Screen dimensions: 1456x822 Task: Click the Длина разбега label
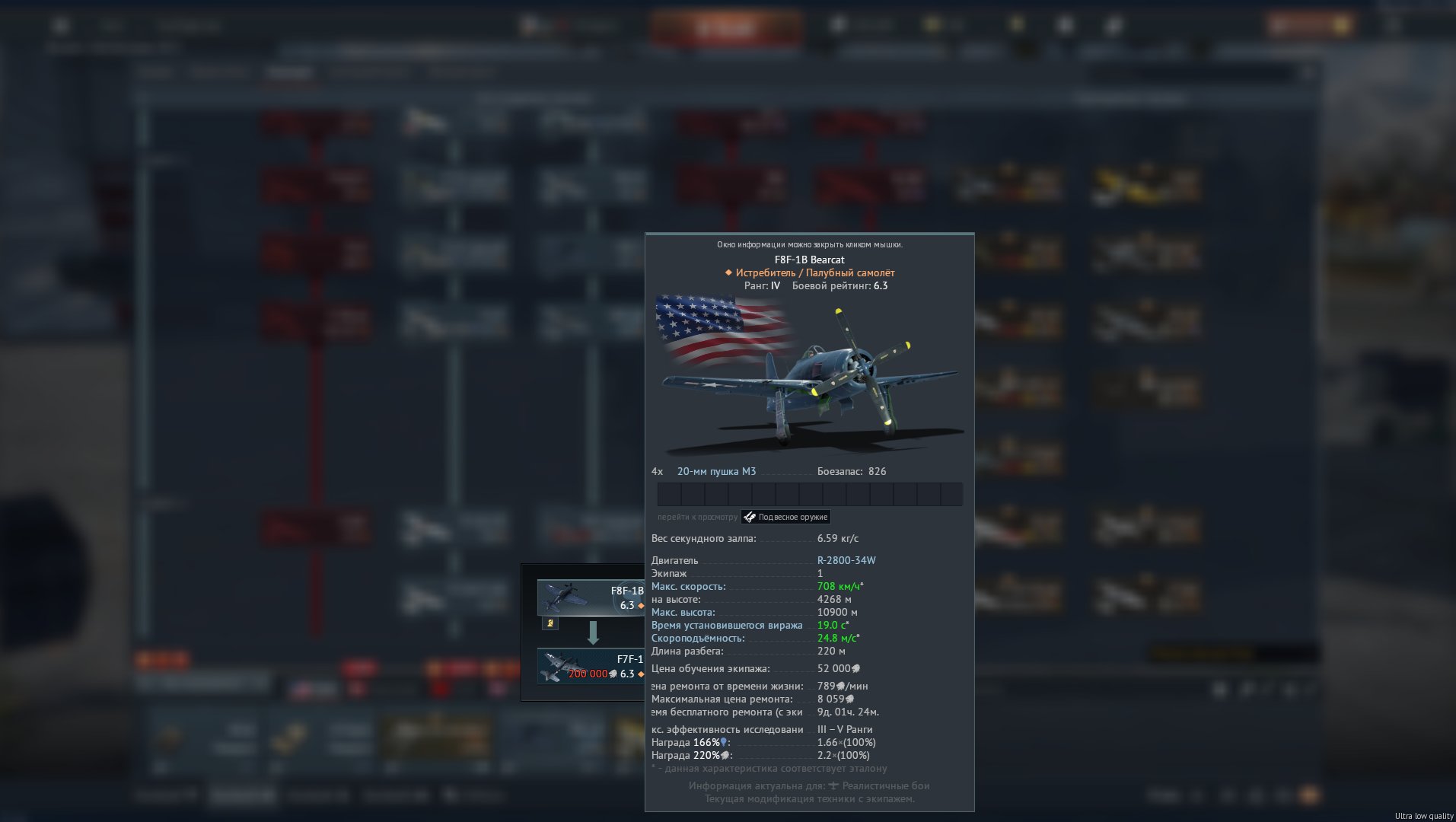coord(687,651)
